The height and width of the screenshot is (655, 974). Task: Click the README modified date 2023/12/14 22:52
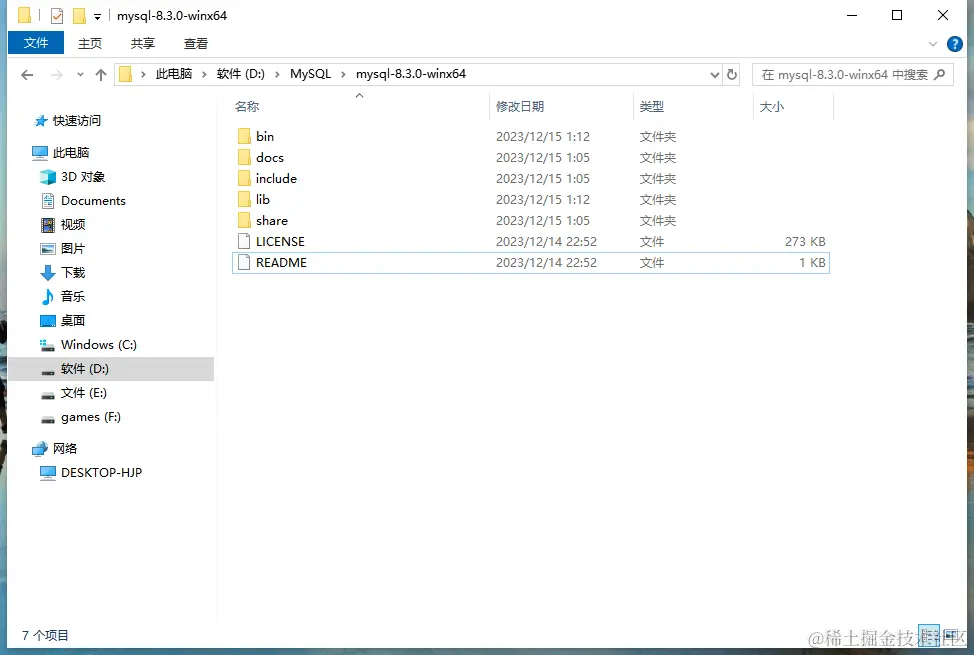[546, 263]
